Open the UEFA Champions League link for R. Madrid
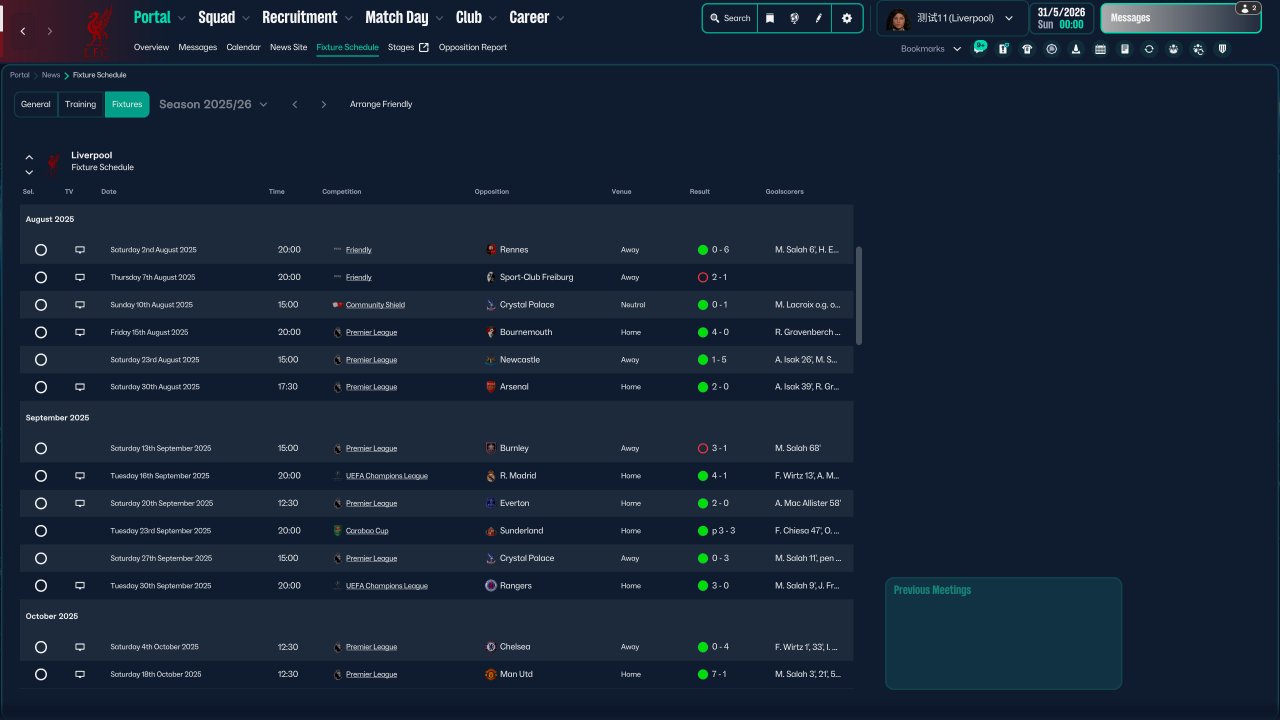Viewport: 1280px width, 720px height. tap(386, 476)
